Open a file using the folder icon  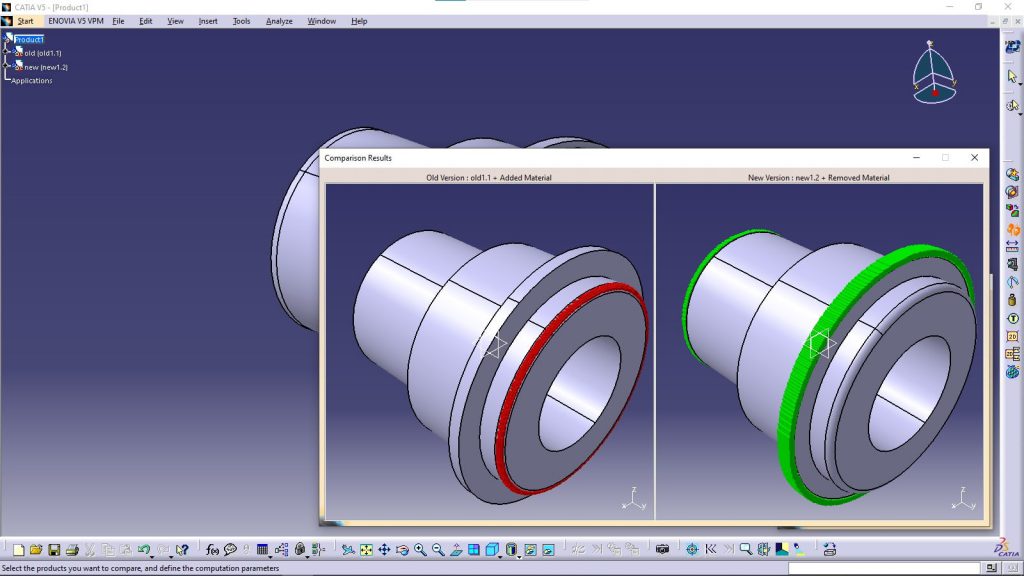tap(36, 550)
